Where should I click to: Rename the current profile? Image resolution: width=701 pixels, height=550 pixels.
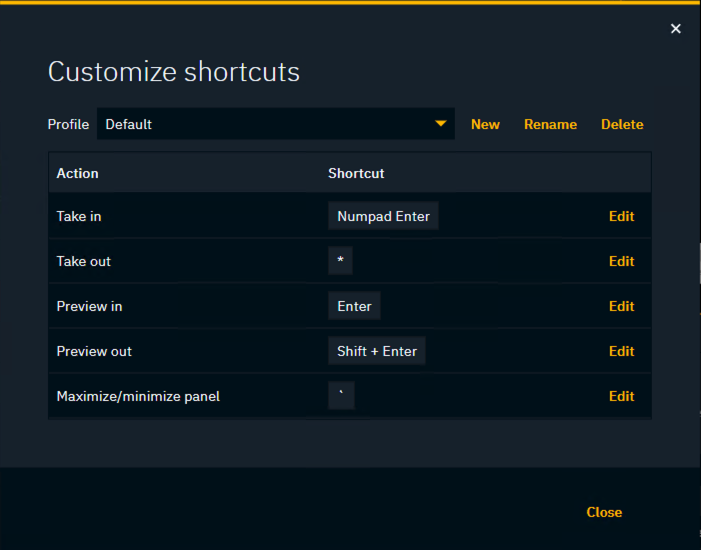coord(550,124)
